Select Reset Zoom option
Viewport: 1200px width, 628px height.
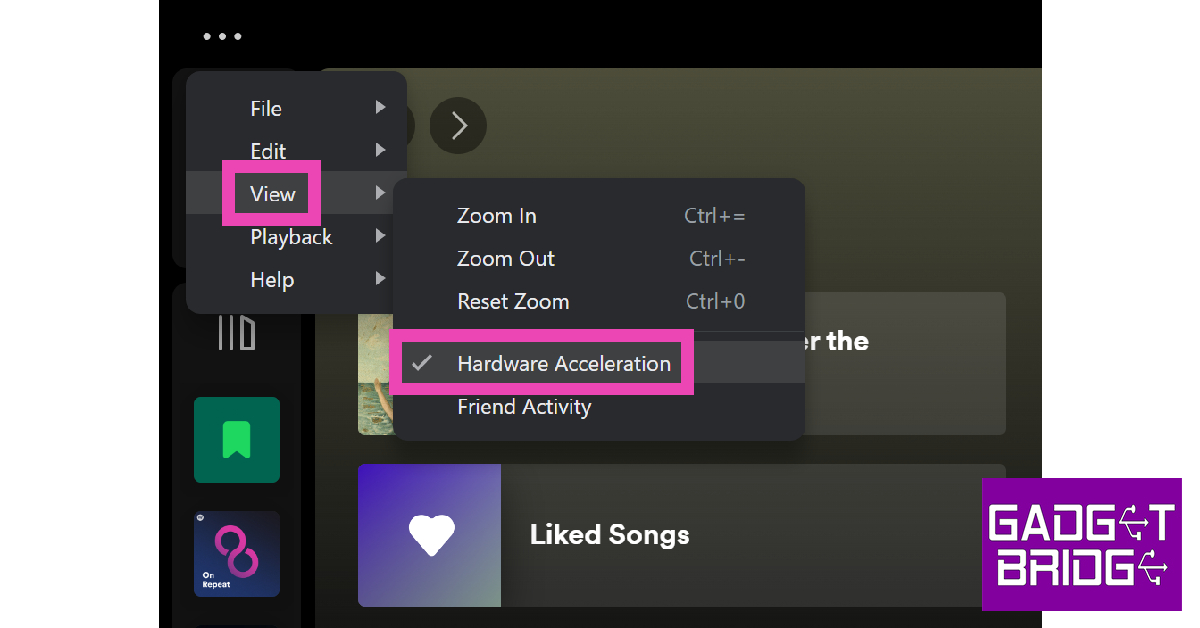[513, 301]
